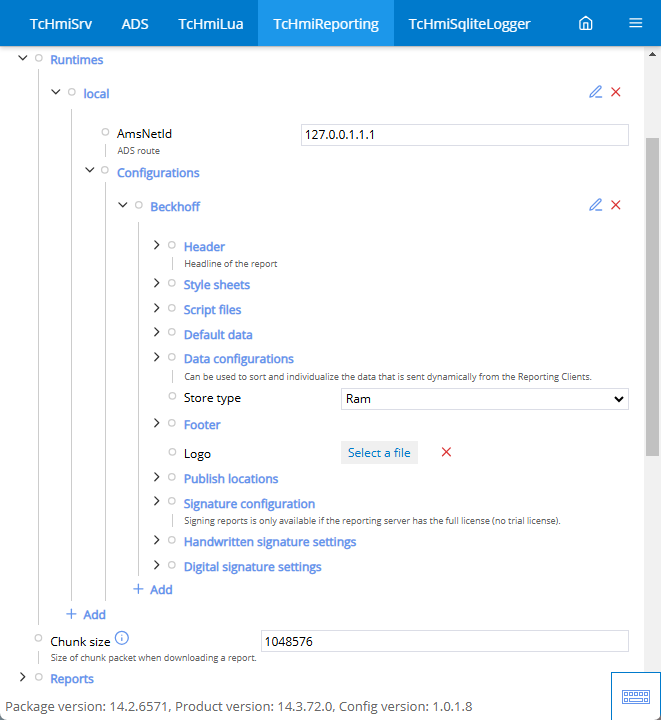661x720 pixels.
Task: Click Handwritten signature settings label
Action: pyautogui.click(x=270, y=542)
